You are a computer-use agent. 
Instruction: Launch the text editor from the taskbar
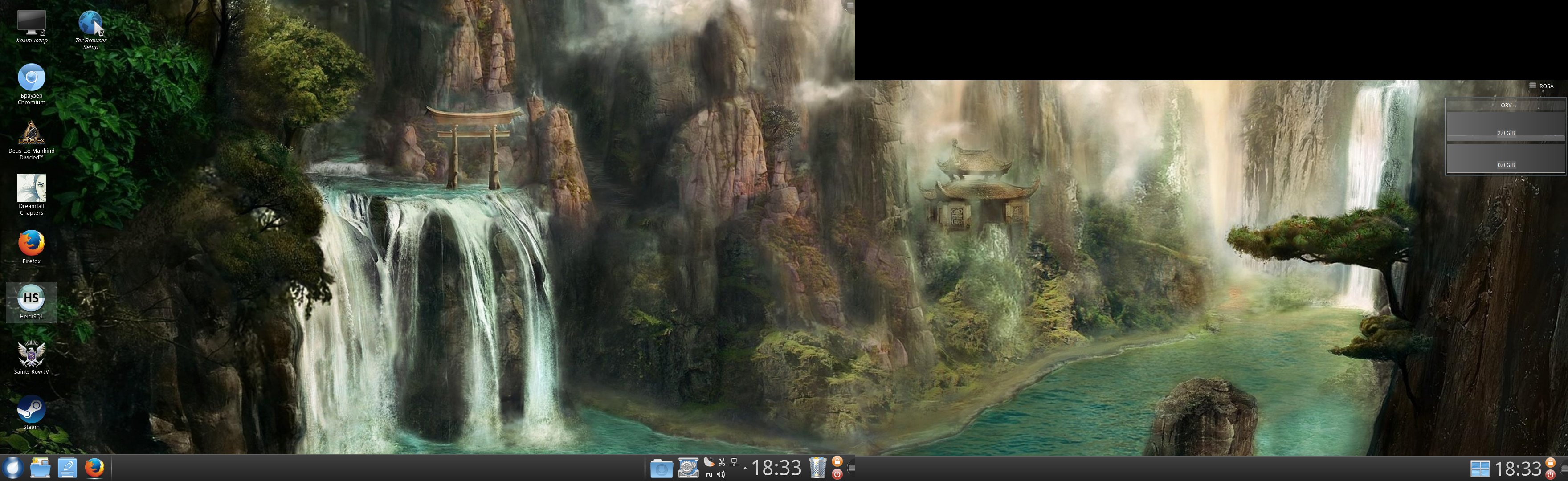coord(67,468)
